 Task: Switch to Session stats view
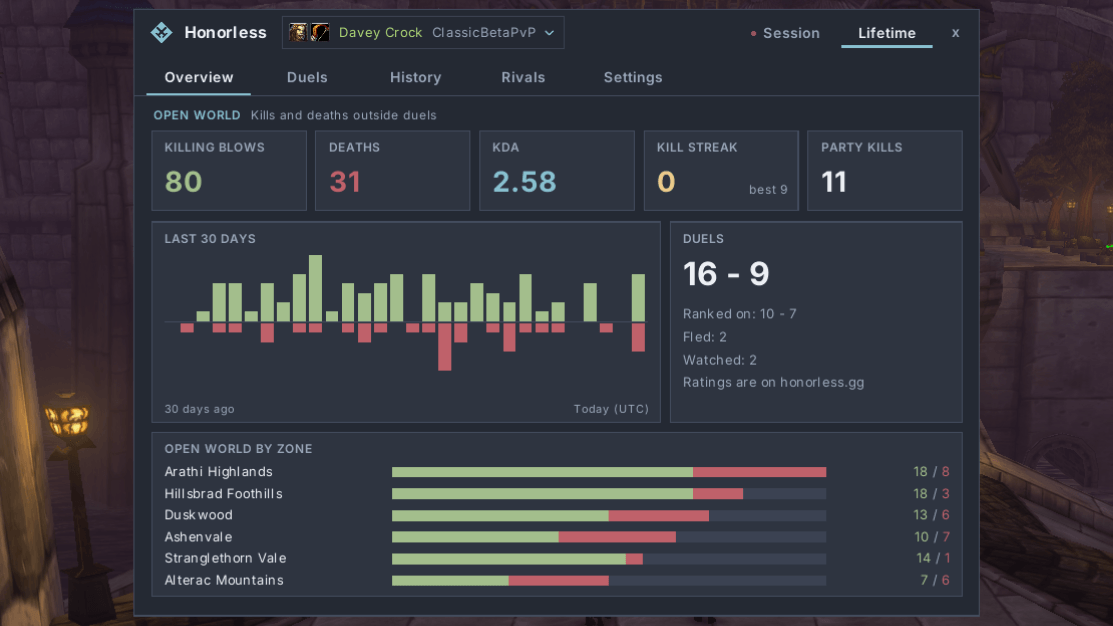[785, 33]
